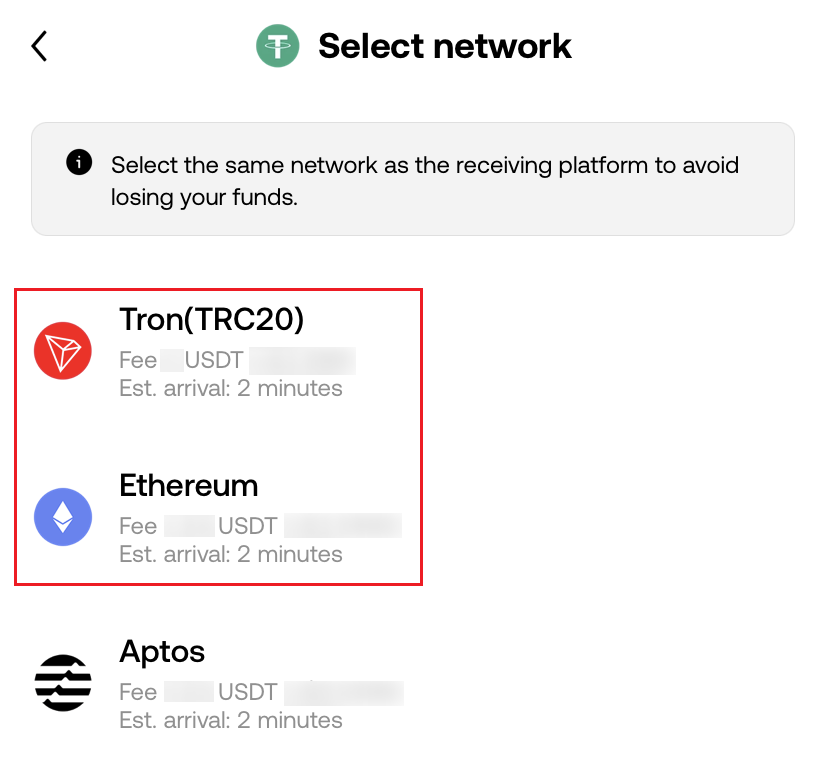Click the Tron fee USDT line
The image size is (824, 765).
[x=238, y=360]
